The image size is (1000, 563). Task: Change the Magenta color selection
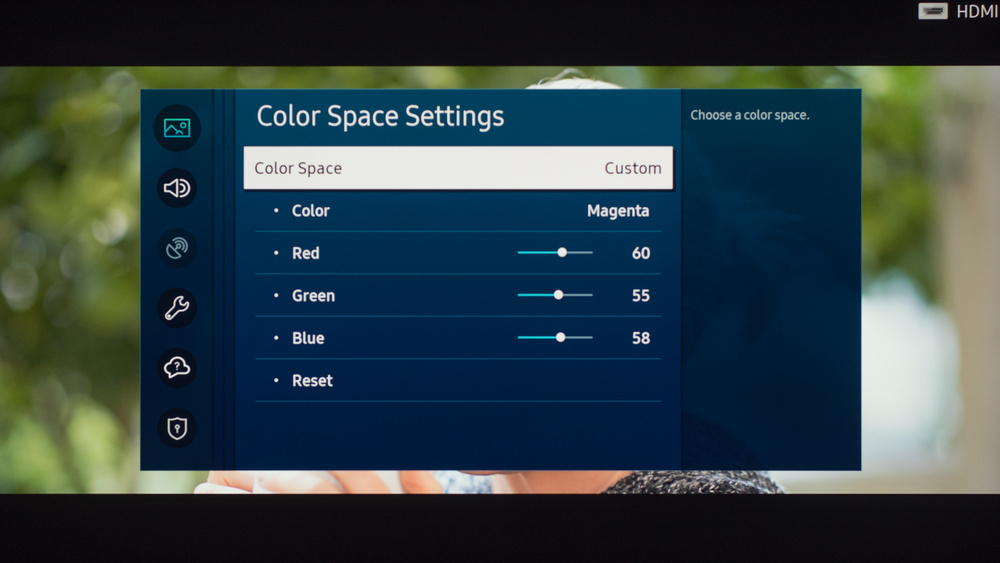[617, 211]
